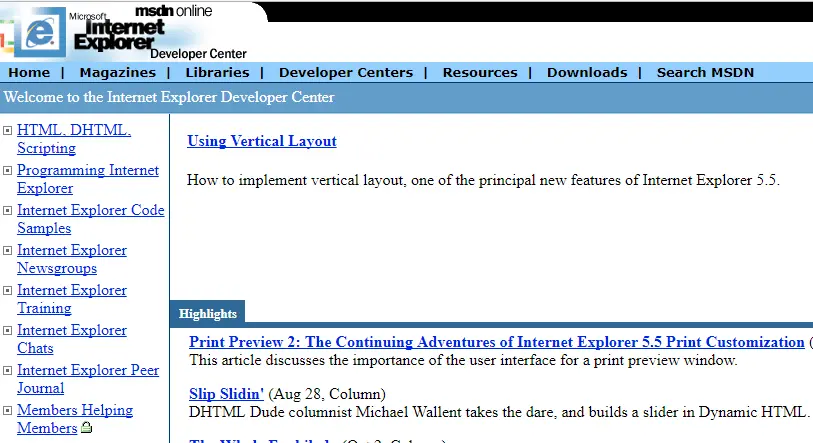The width and height of the screenshot is (813, 443).
Task: Follow the Internet Explorer Newsgroups link
Action: (72, 259)
